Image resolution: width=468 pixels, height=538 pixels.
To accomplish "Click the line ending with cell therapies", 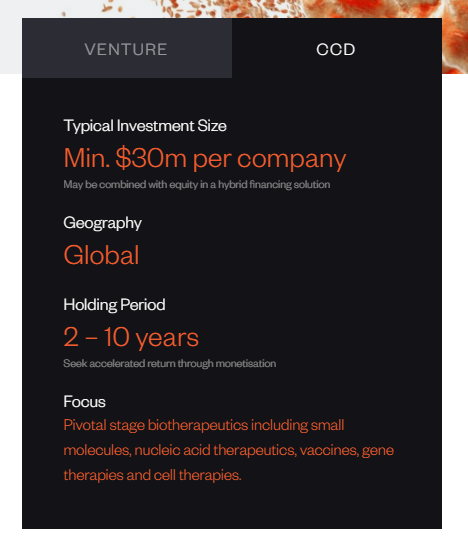I will tap(152, 476).
